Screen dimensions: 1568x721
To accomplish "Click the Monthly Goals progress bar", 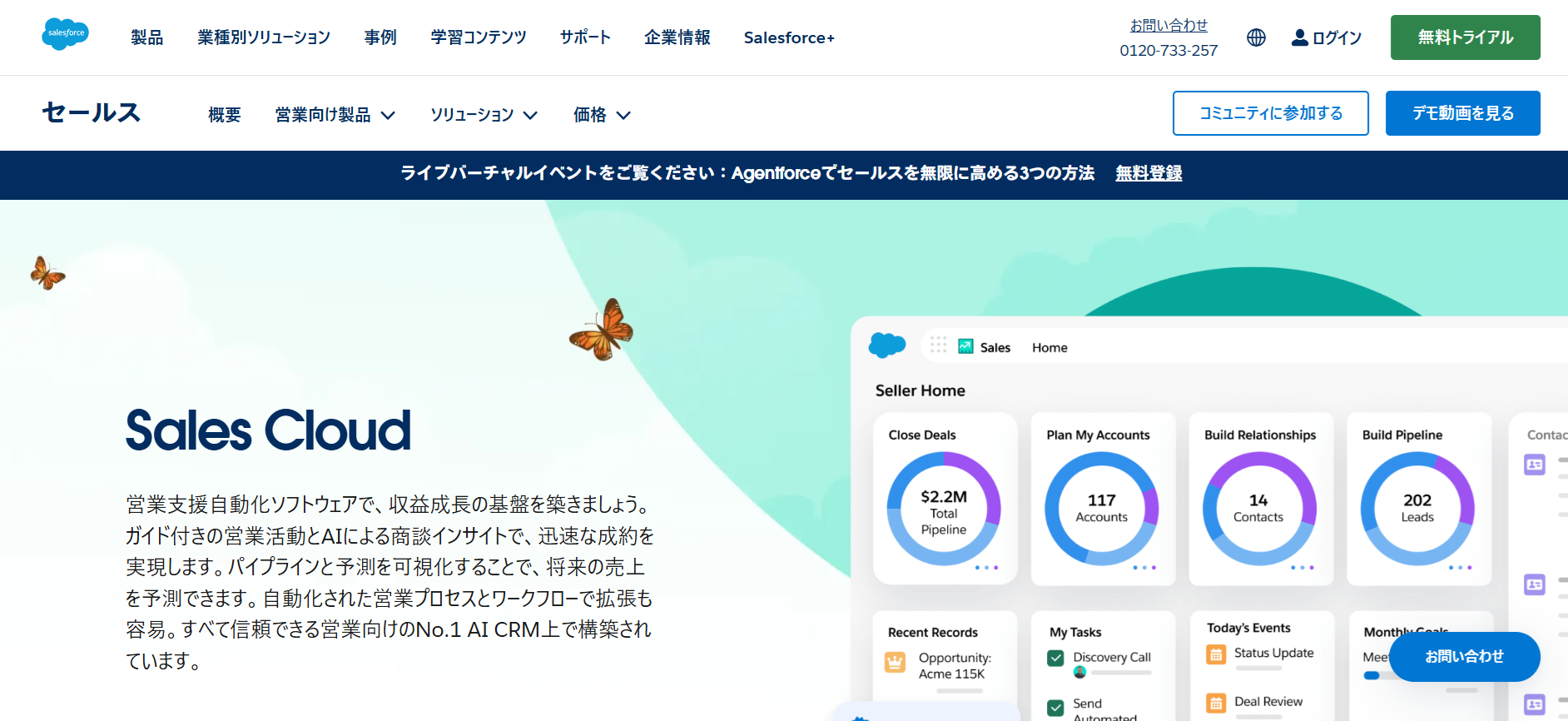I will [1376, 675].
